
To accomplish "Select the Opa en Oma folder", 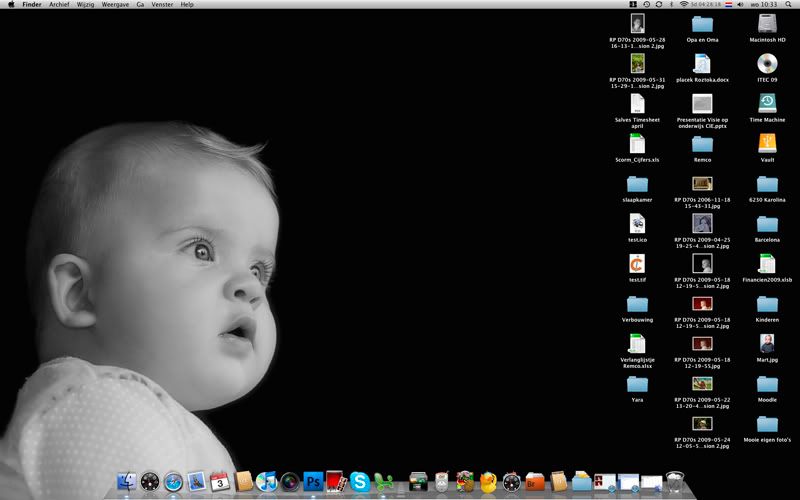I will tap(702, 24).
